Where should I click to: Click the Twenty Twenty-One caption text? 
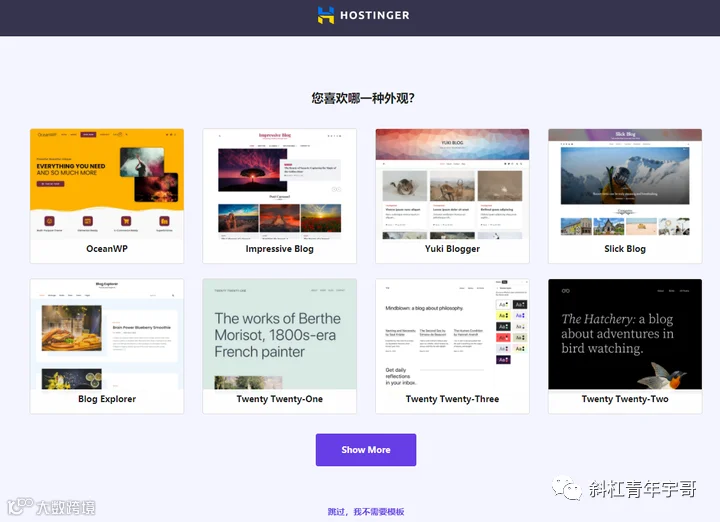[280, 399]
